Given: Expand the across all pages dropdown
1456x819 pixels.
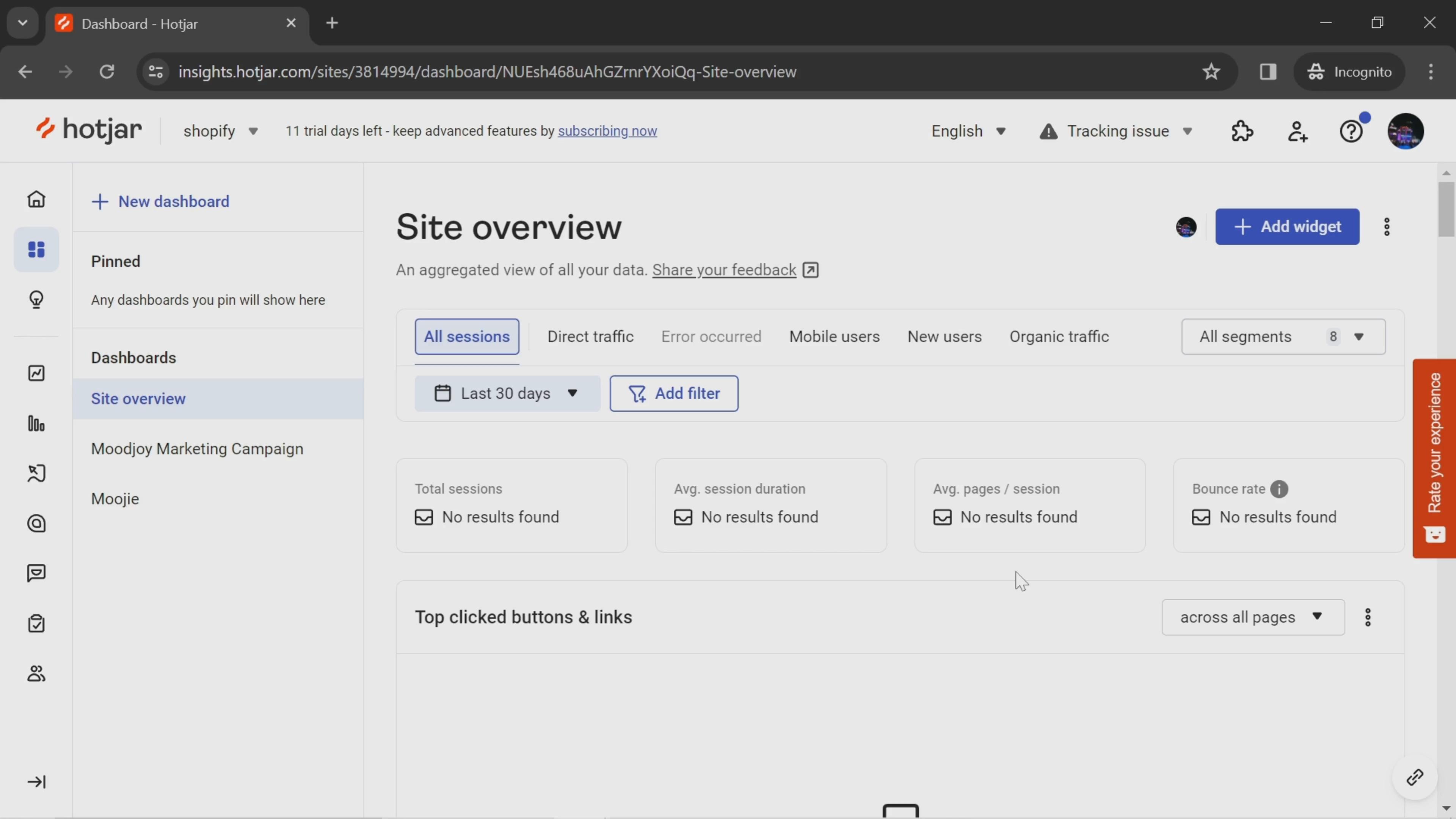Looking at the screenshot, I should 1253,617.
